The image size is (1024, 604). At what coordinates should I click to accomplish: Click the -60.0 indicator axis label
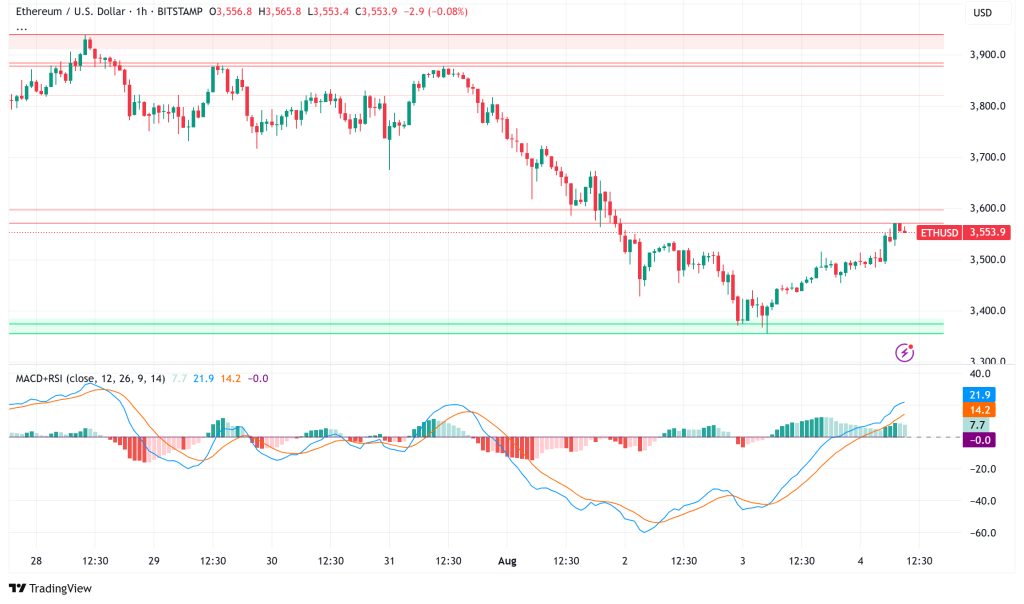pyautogui.click(x=982, y=533)
